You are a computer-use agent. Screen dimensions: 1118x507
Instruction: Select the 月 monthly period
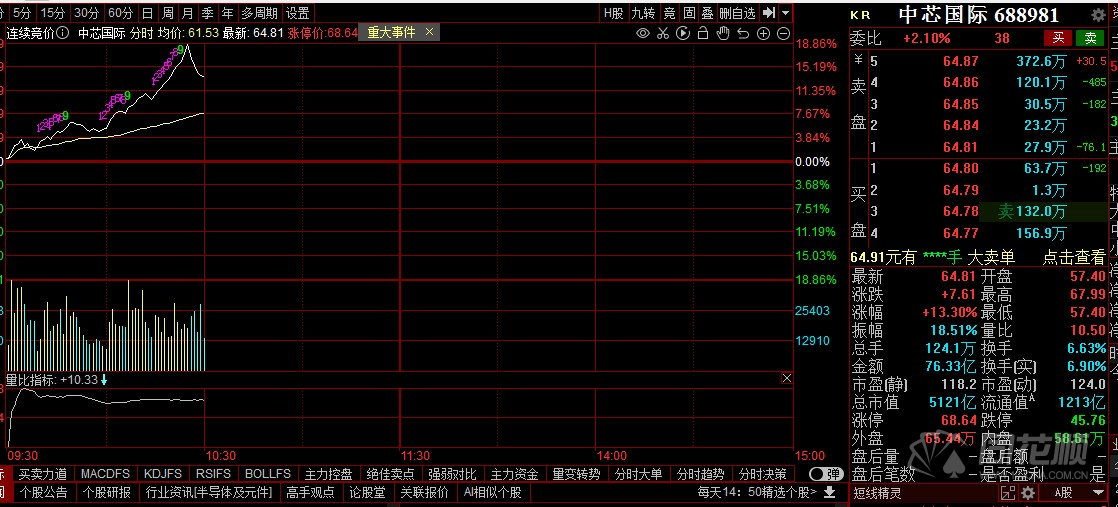187,13
